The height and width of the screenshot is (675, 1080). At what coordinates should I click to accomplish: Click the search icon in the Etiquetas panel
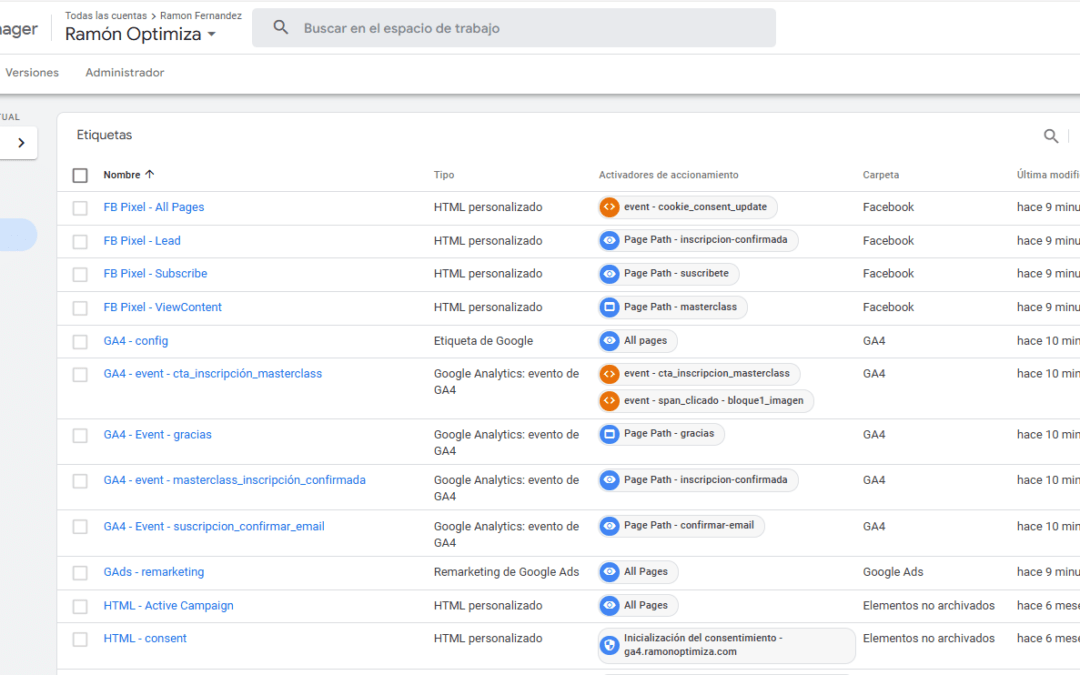pyautogui.click(x=1050, y=136)
